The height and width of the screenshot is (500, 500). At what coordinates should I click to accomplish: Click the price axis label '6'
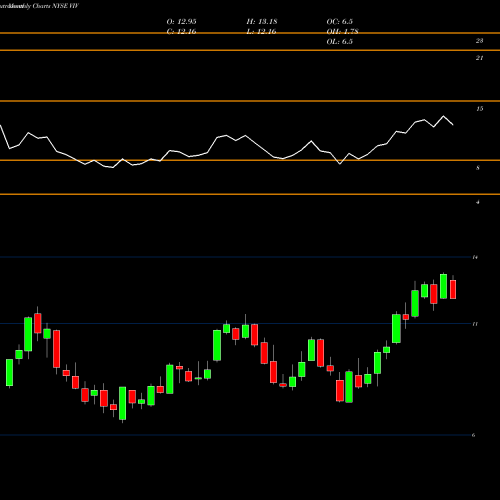point(473,435)
